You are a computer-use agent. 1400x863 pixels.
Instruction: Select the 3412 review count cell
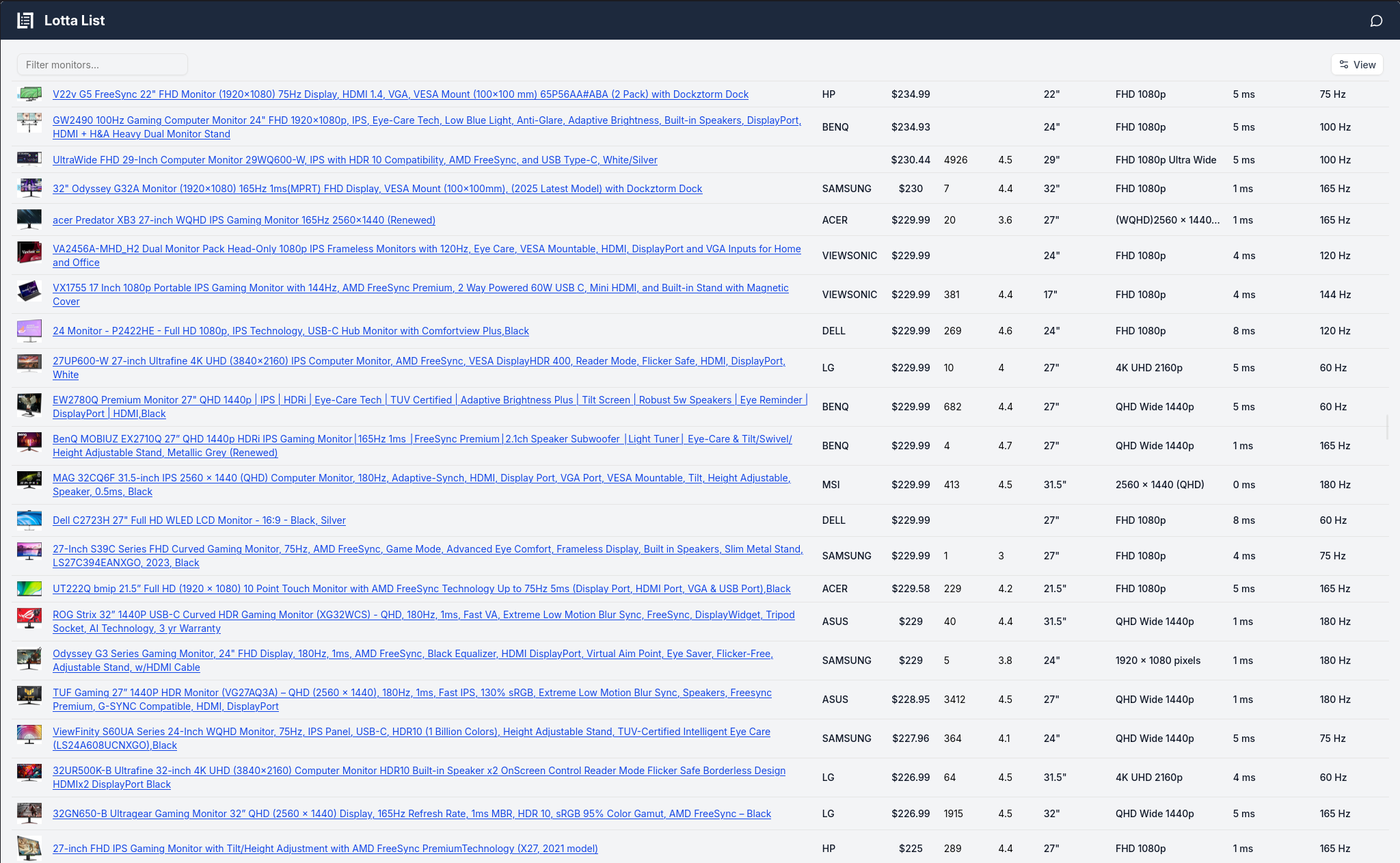[x=955, y=700]
